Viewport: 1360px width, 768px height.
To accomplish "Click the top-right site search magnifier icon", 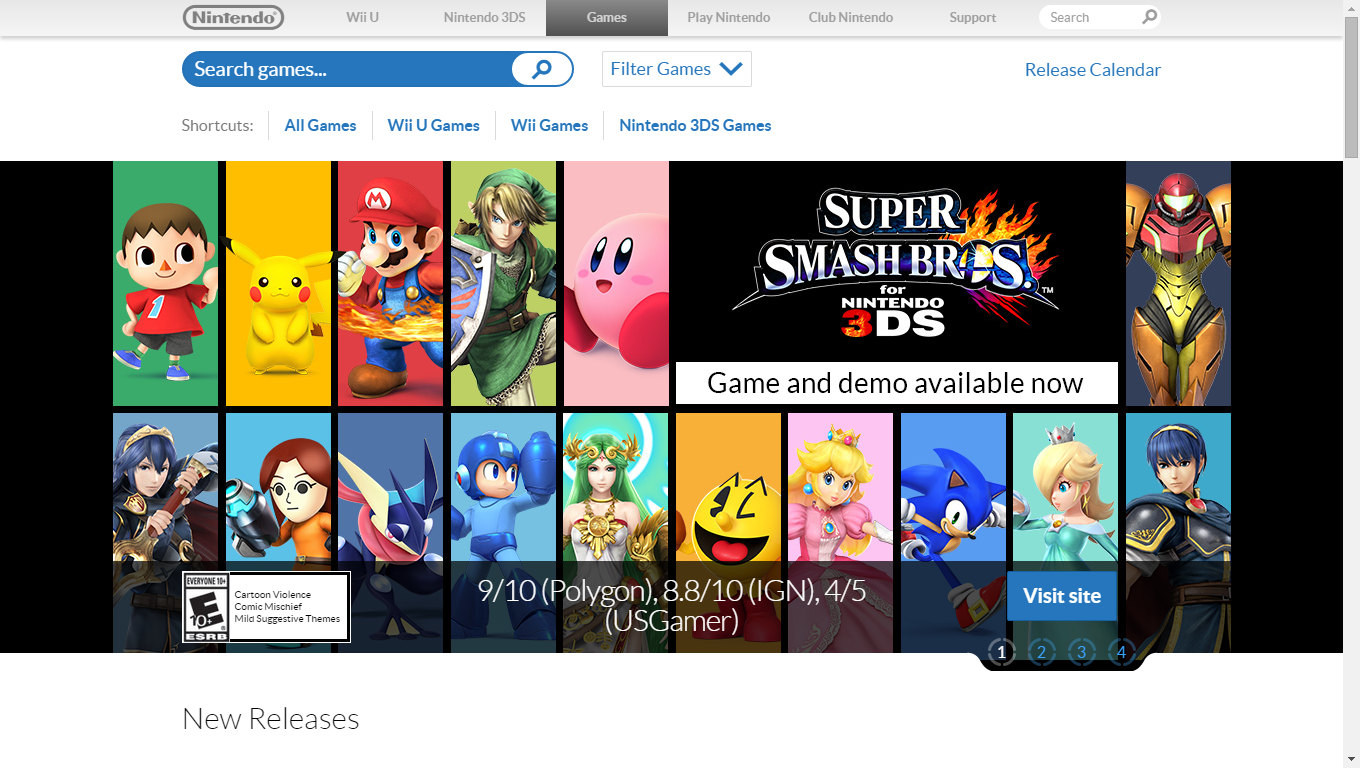I will pos(1149,17).
